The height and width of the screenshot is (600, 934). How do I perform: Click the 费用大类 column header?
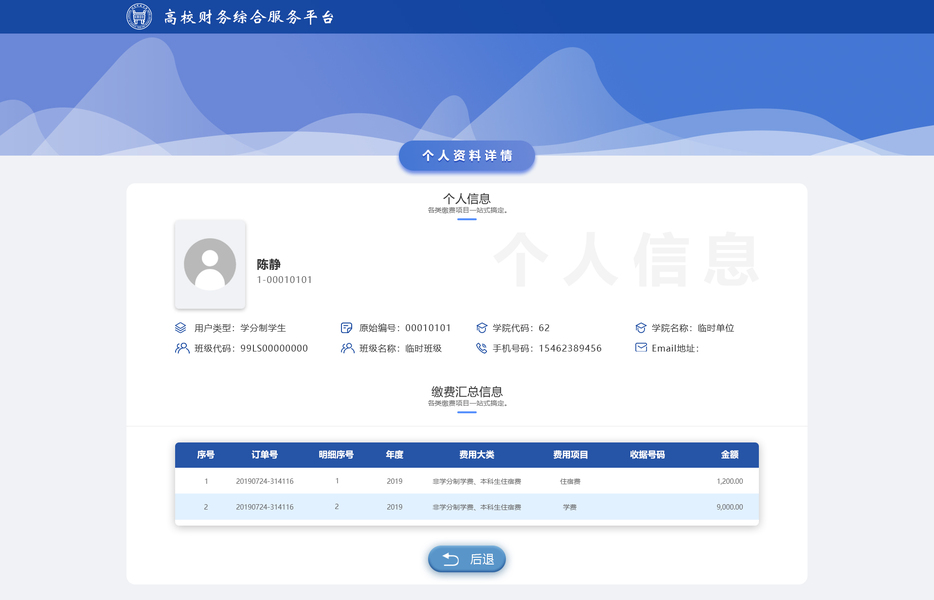477,455
